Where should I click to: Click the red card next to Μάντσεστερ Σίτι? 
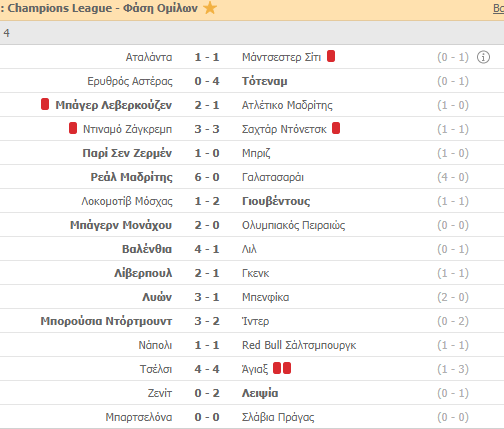click(331, 56)
